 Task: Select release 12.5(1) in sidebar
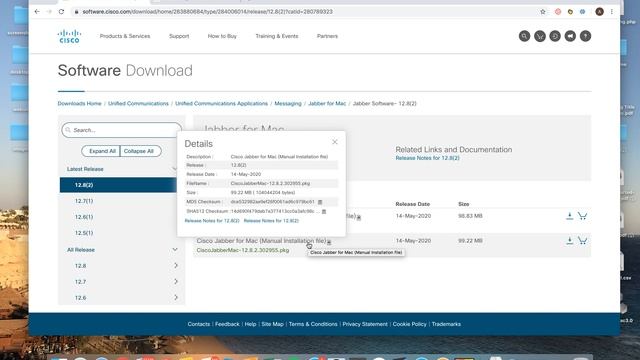coord(84,233)
